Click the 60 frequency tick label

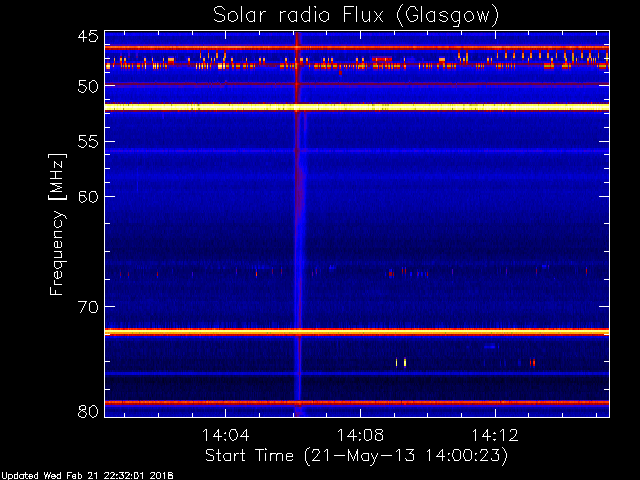pos(88,197)
